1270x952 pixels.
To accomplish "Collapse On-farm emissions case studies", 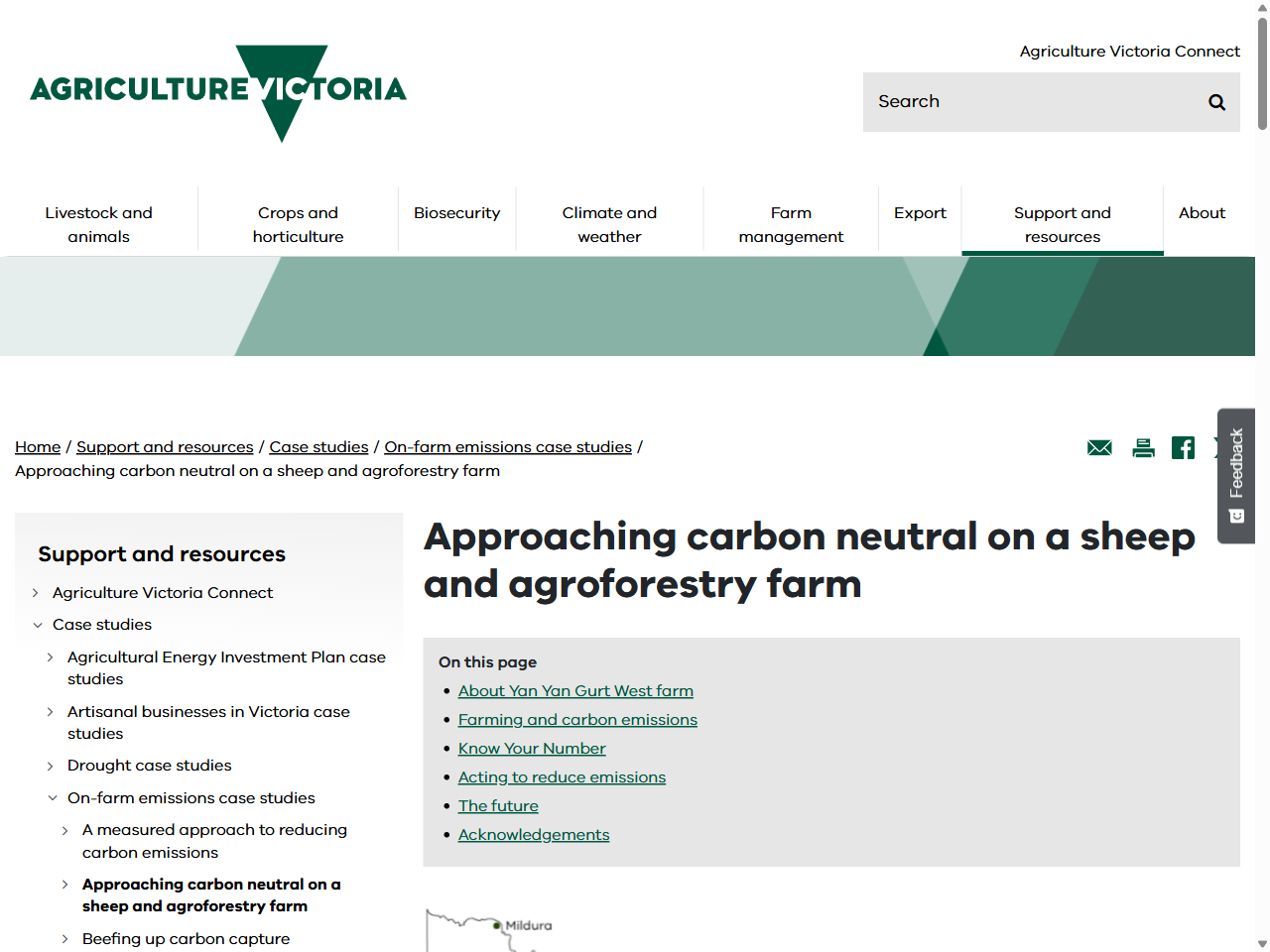I will pos(53,798).
